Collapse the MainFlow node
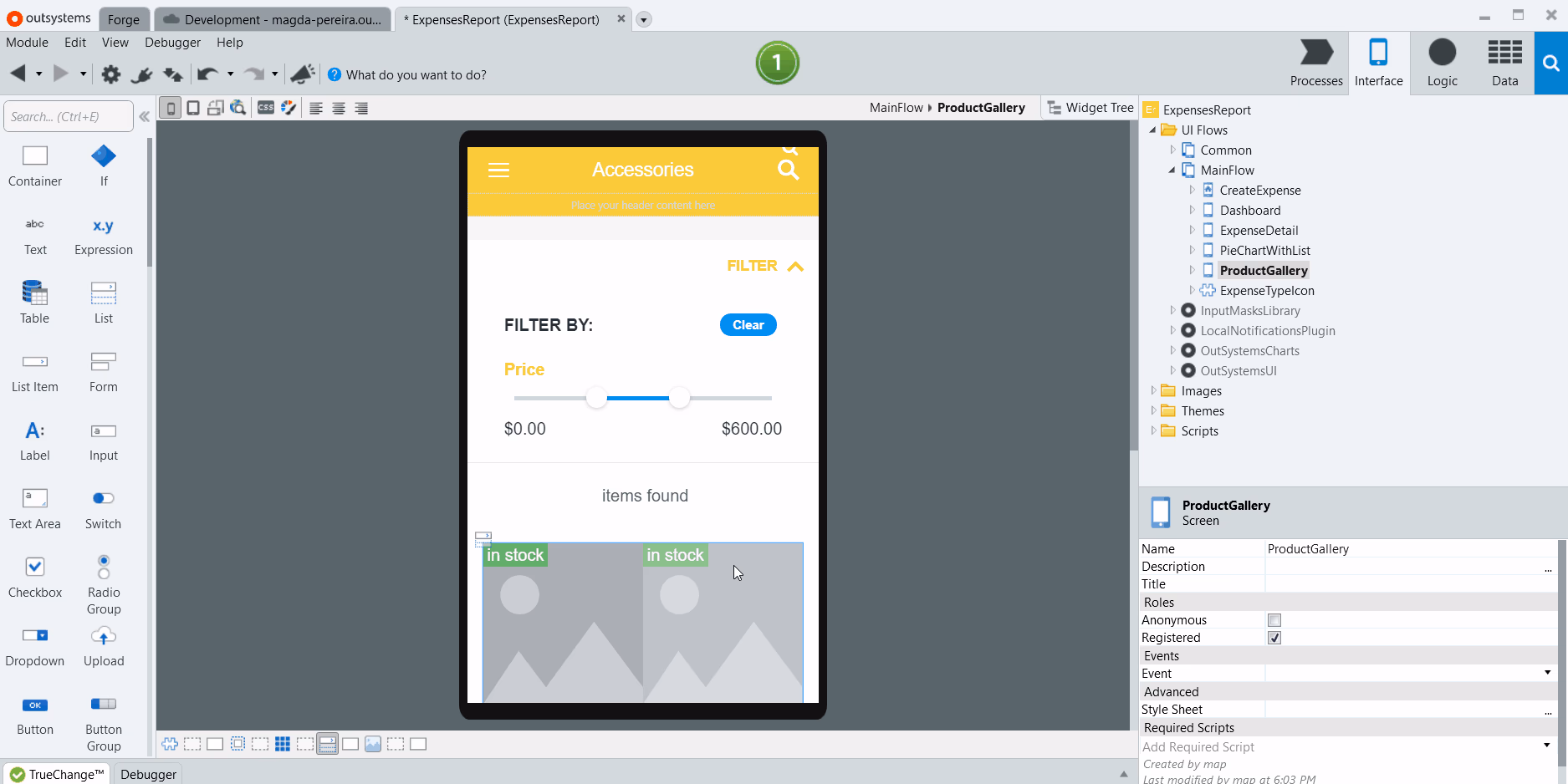 tap(1172, 170)
